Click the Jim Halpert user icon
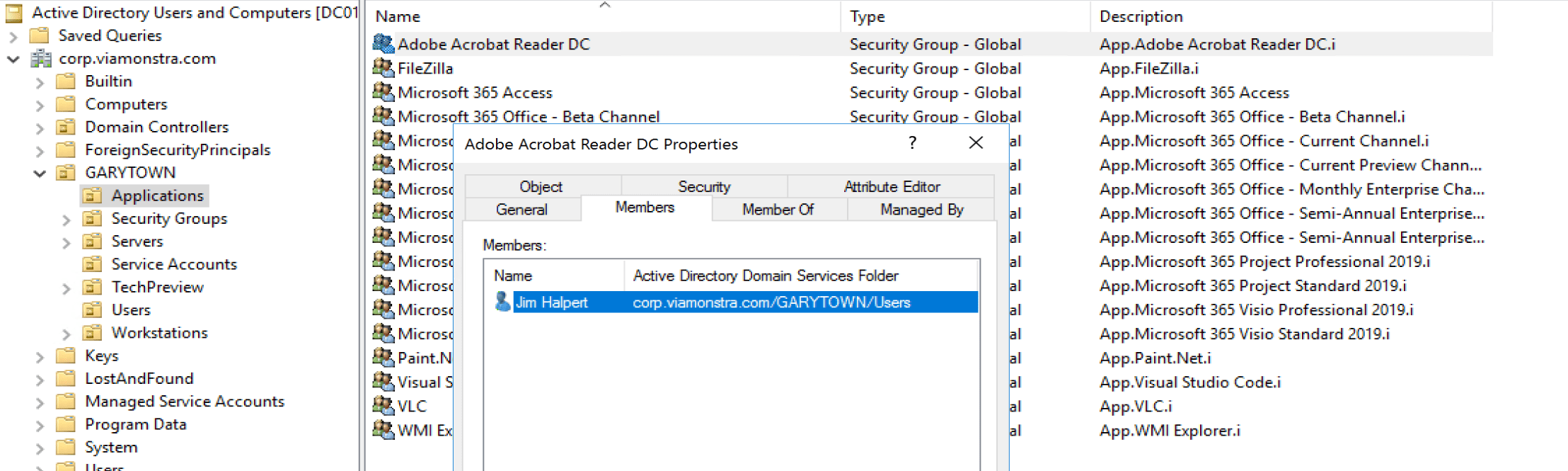The image size is (1568, 471). [x=502, y=302]
